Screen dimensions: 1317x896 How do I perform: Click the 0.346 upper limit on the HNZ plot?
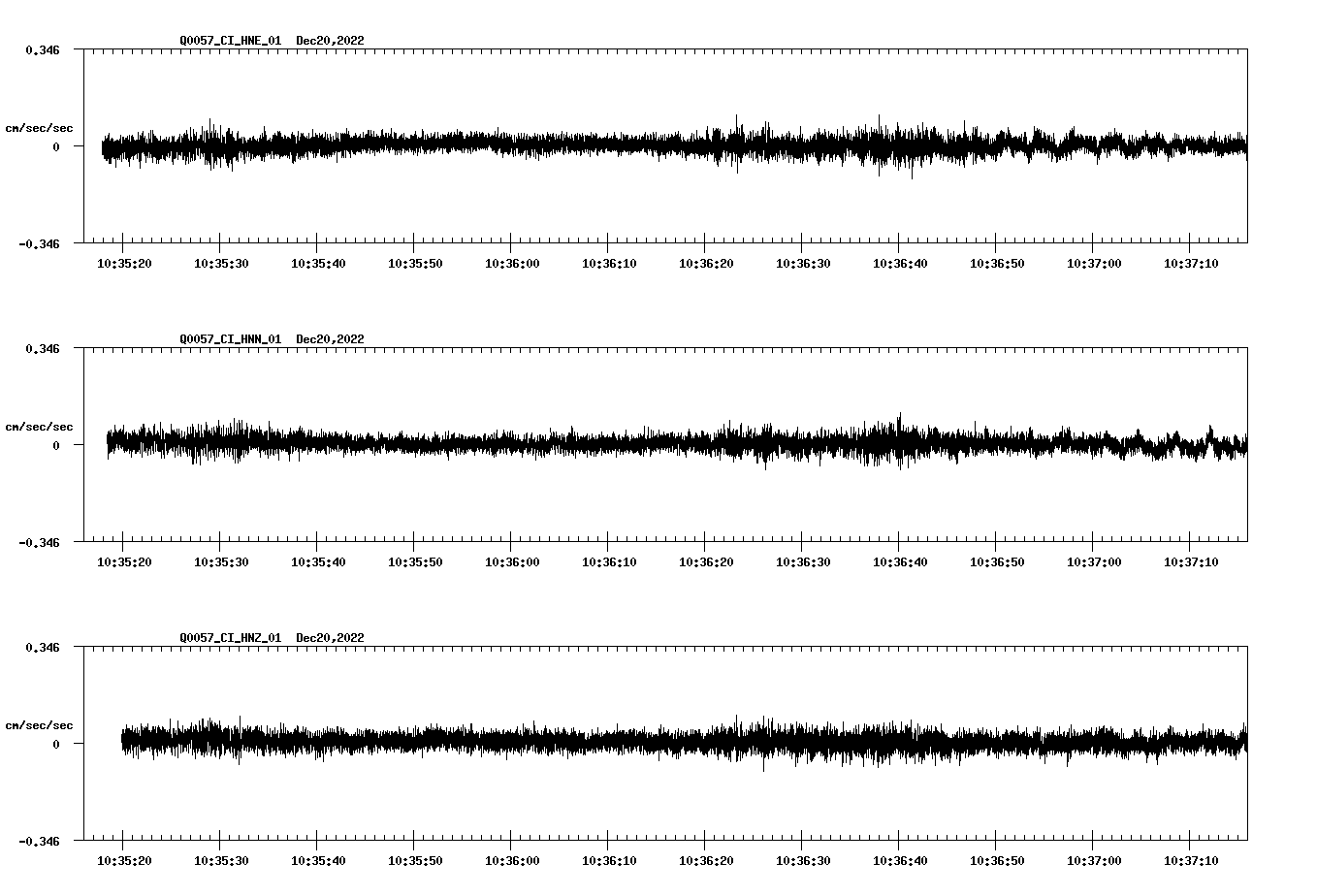[43, 647]
